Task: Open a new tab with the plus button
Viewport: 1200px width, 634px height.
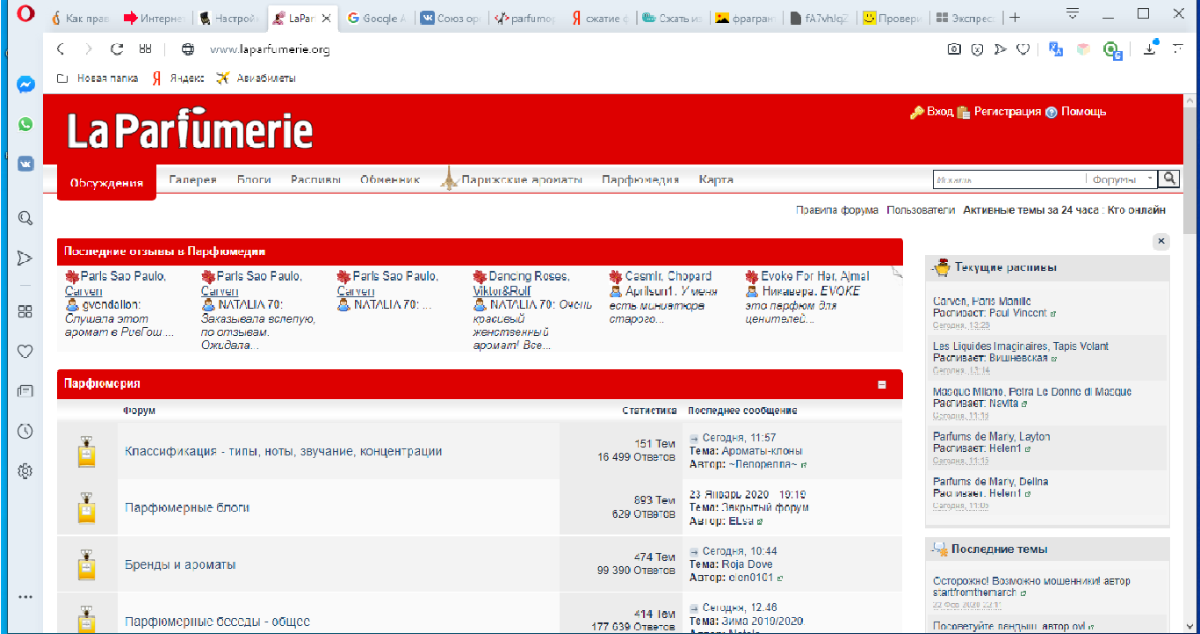Action: (1014, 18)
